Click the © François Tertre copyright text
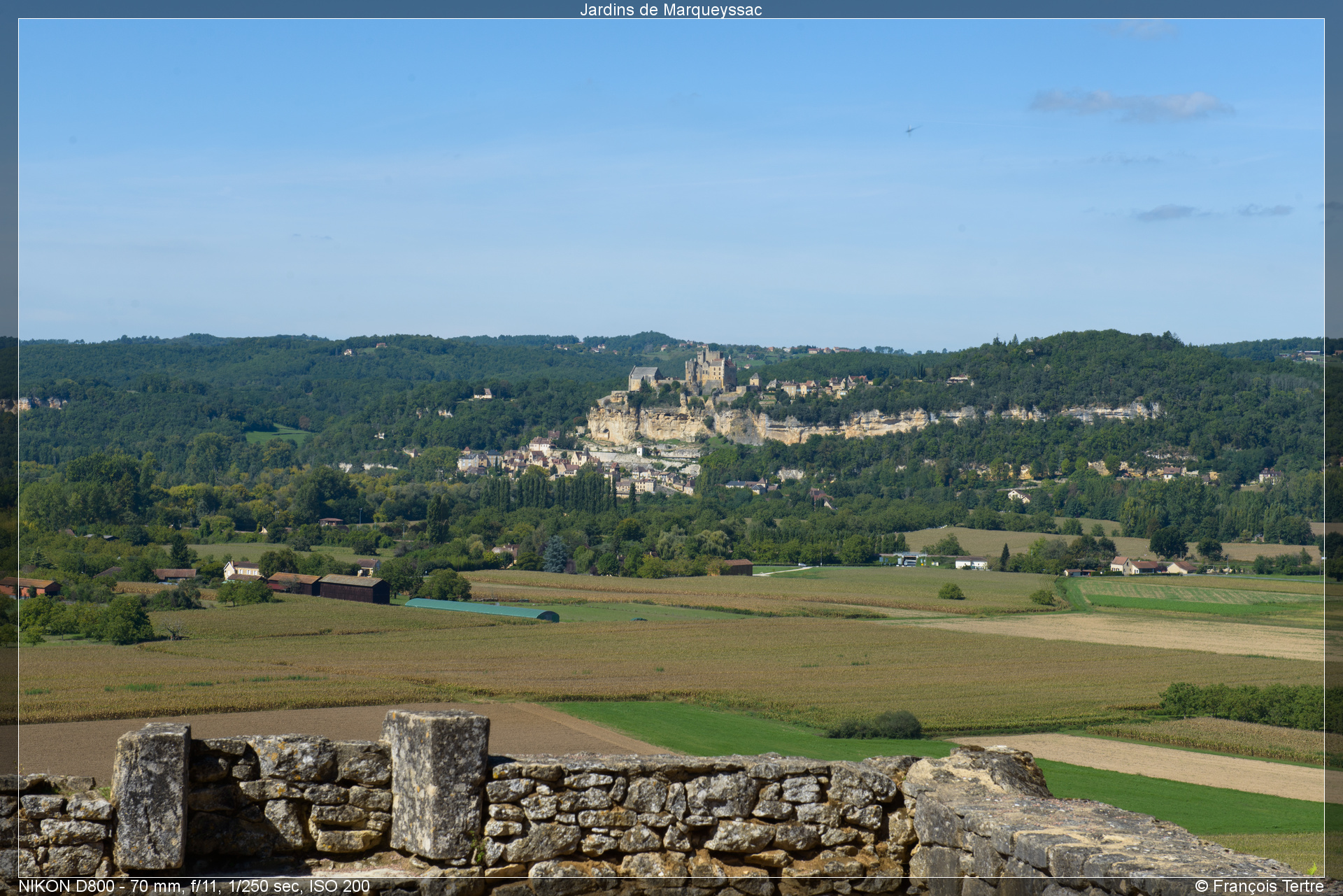Viewport: 1343px width, 896px height. pos(1259,886)
